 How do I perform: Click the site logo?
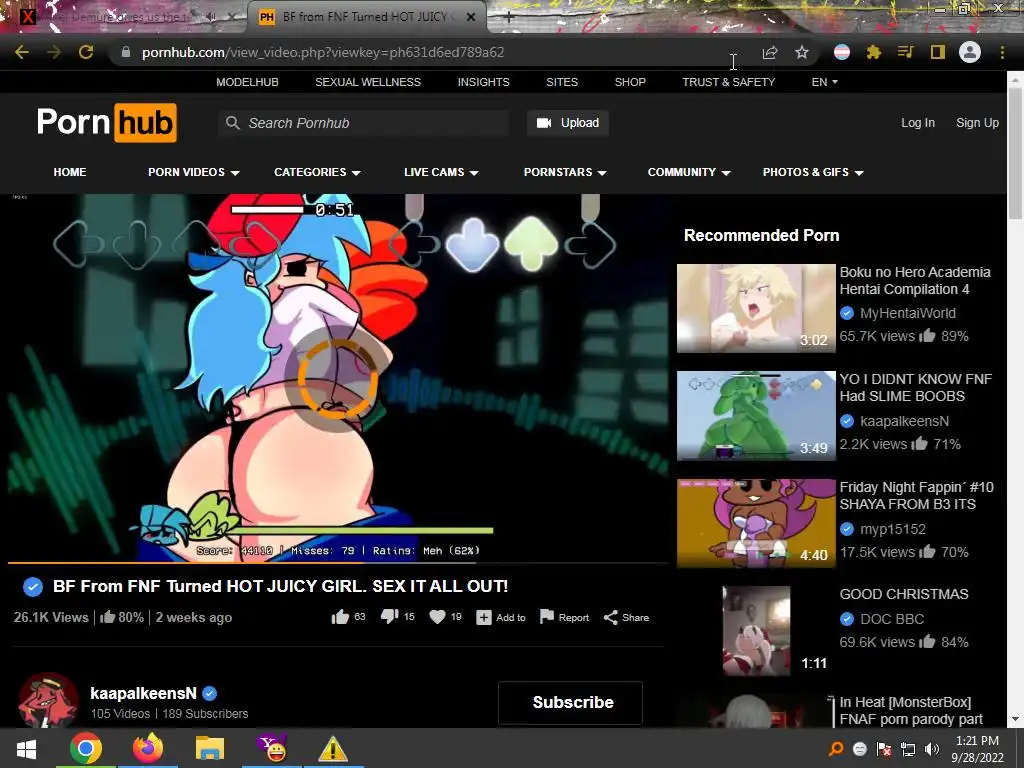106,123
